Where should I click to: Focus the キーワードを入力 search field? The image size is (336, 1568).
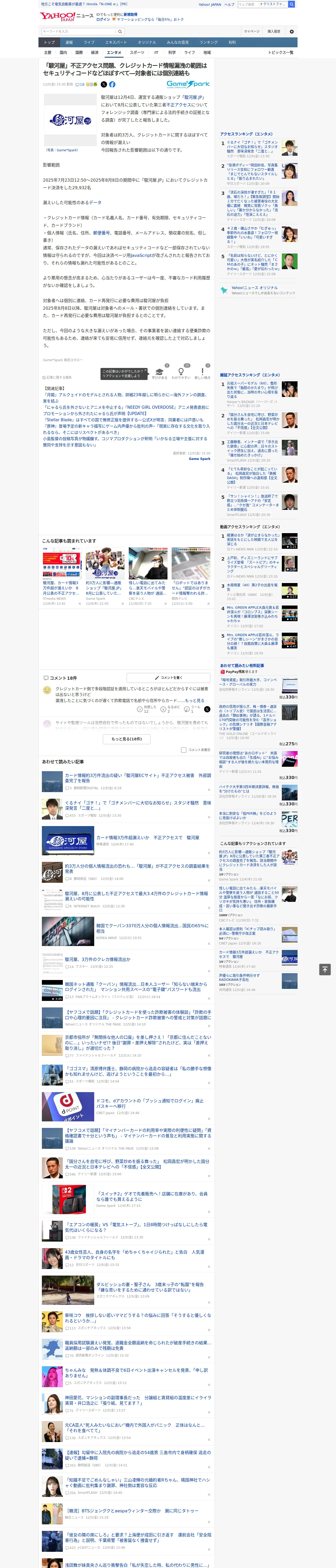pyautogui.click(x=79, y=32)
